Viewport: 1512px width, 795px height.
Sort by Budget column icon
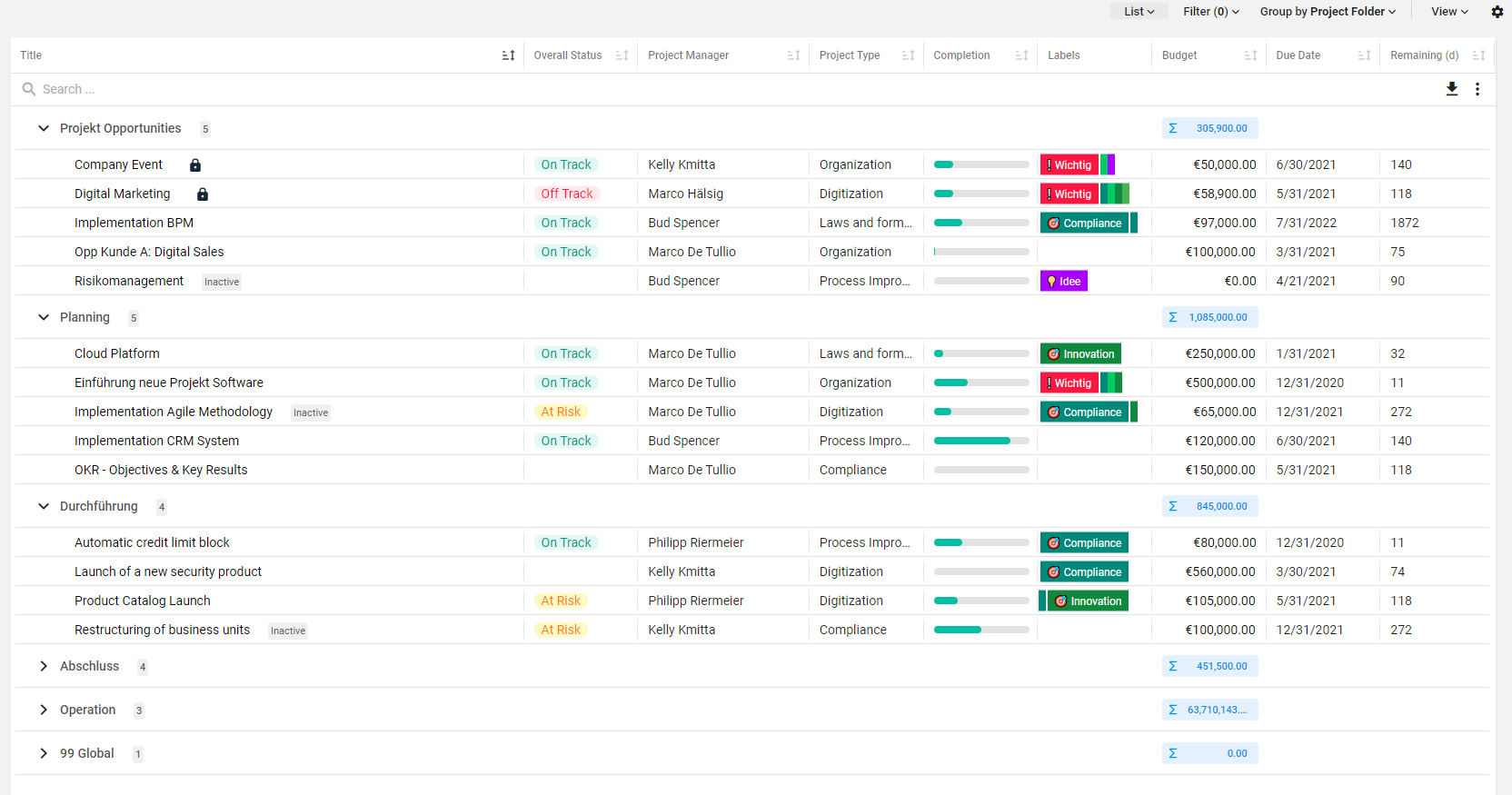[x=1250, y=55]
